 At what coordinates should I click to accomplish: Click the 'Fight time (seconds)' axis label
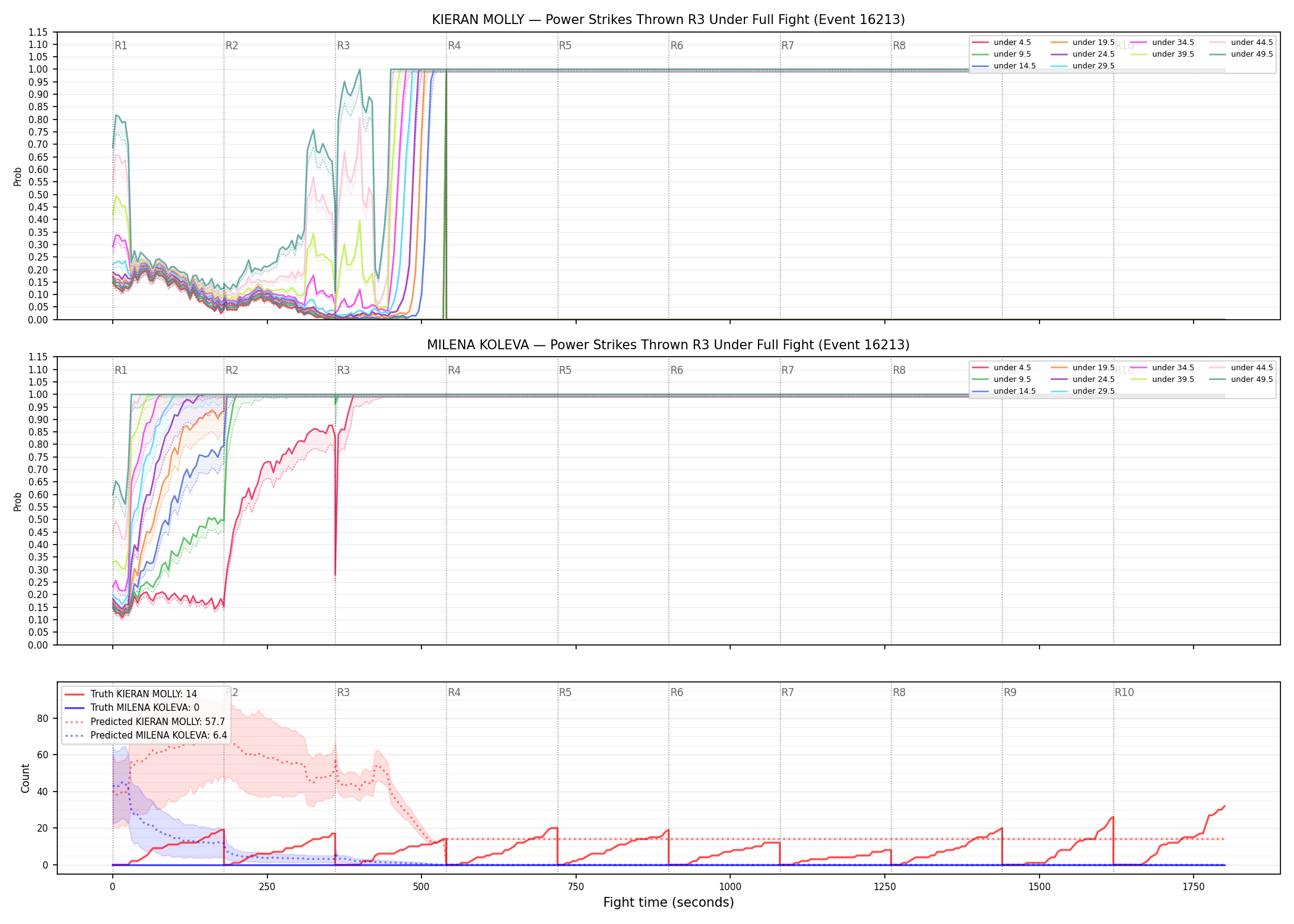pos(669,902)
